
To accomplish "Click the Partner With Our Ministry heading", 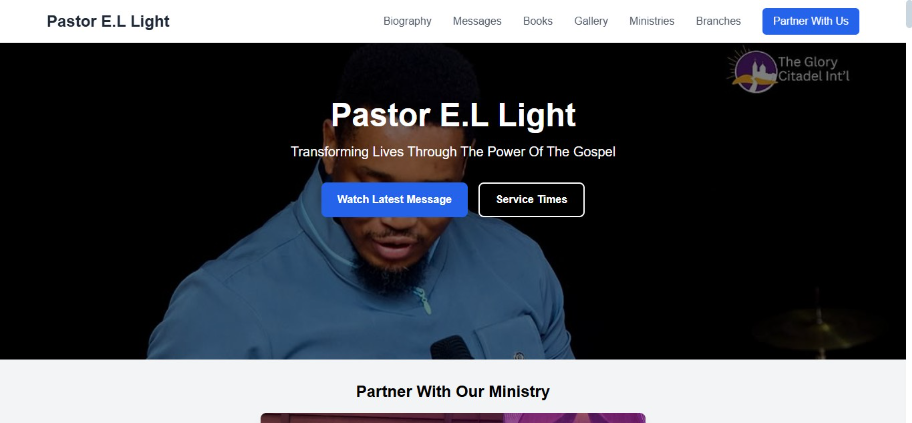I will point(453,392).
